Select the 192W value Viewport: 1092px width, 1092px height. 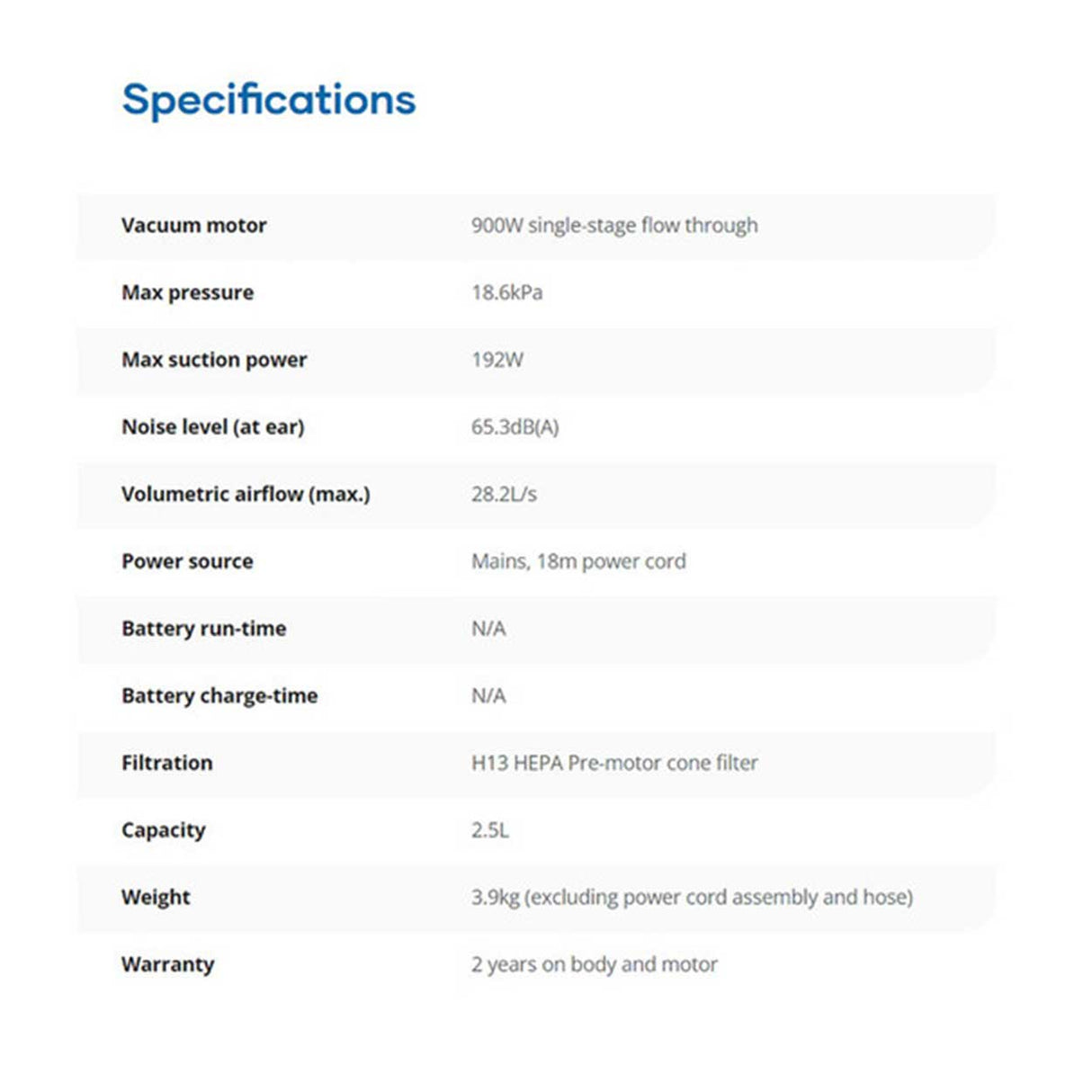click(x=497, y=360)
